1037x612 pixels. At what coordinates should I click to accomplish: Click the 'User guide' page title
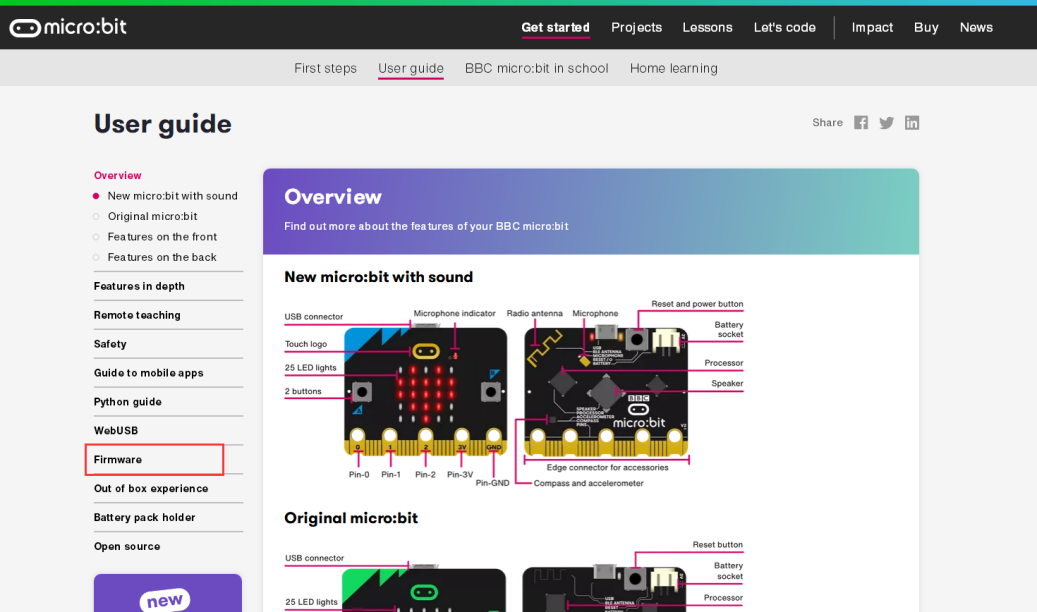pyautogui.click(x=163, y=124)
